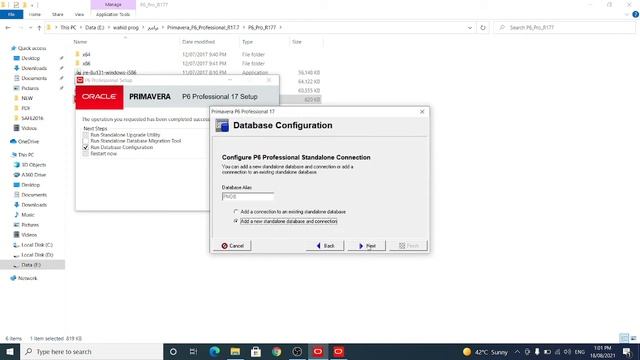Open the File tab in Explorer ribbon
The height and width of the screenshot is (360, 640).
tap(11, 14)
